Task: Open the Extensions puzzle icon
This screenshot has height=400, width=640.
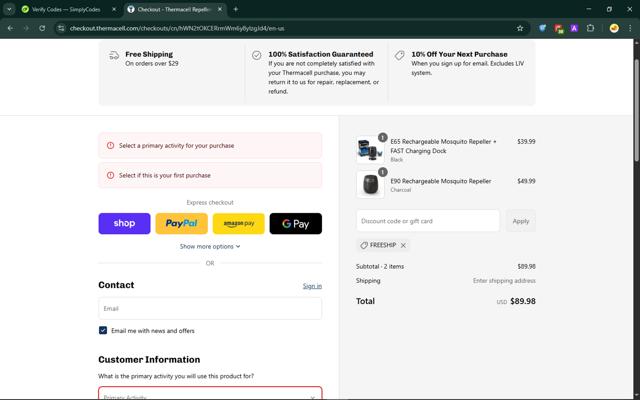Action: (x=590, y=28)
